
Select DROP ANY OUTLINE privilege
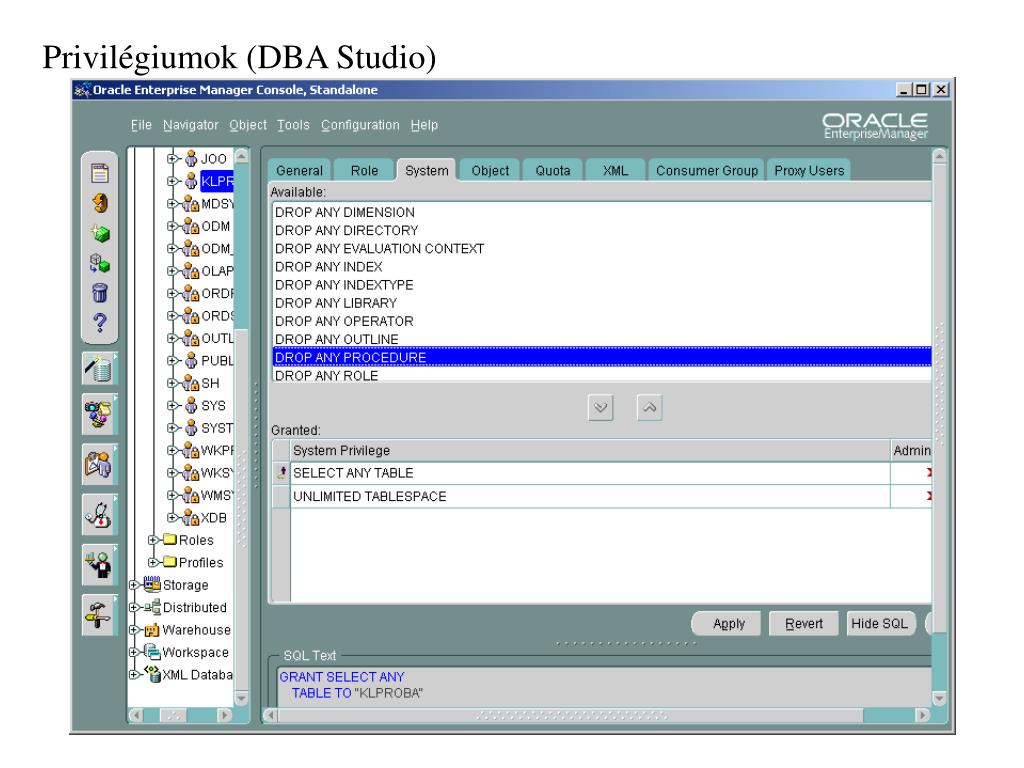click(601, 339)
